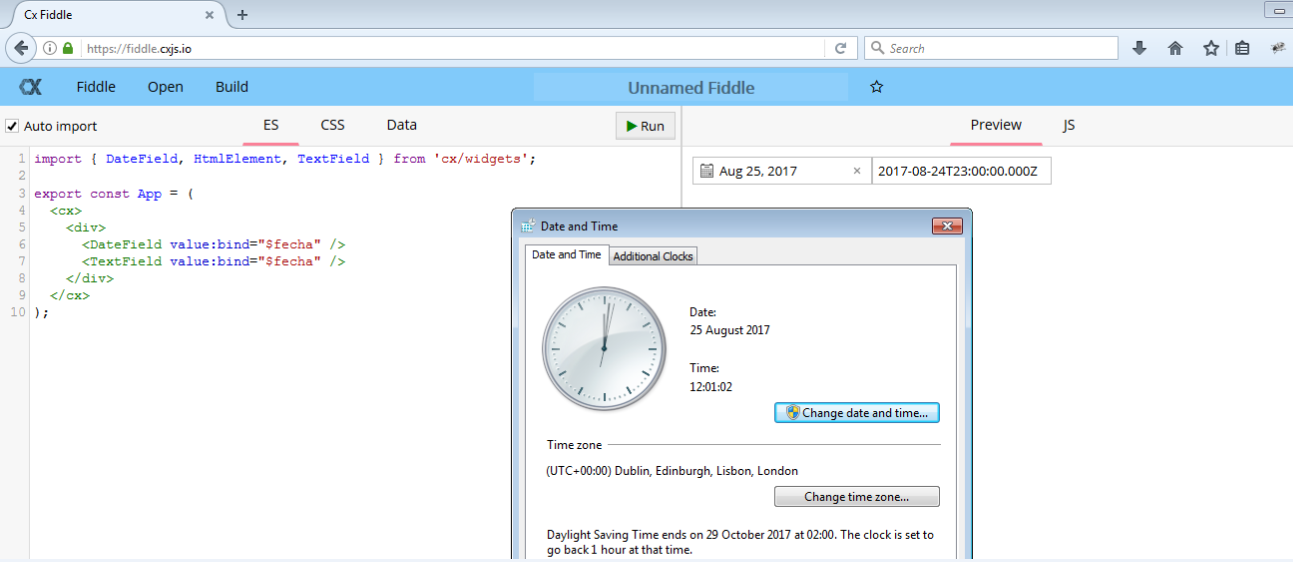Screen dimensions: 1293x562
Task: Switch to the Preview tab
Action: (x=996, y=126)
